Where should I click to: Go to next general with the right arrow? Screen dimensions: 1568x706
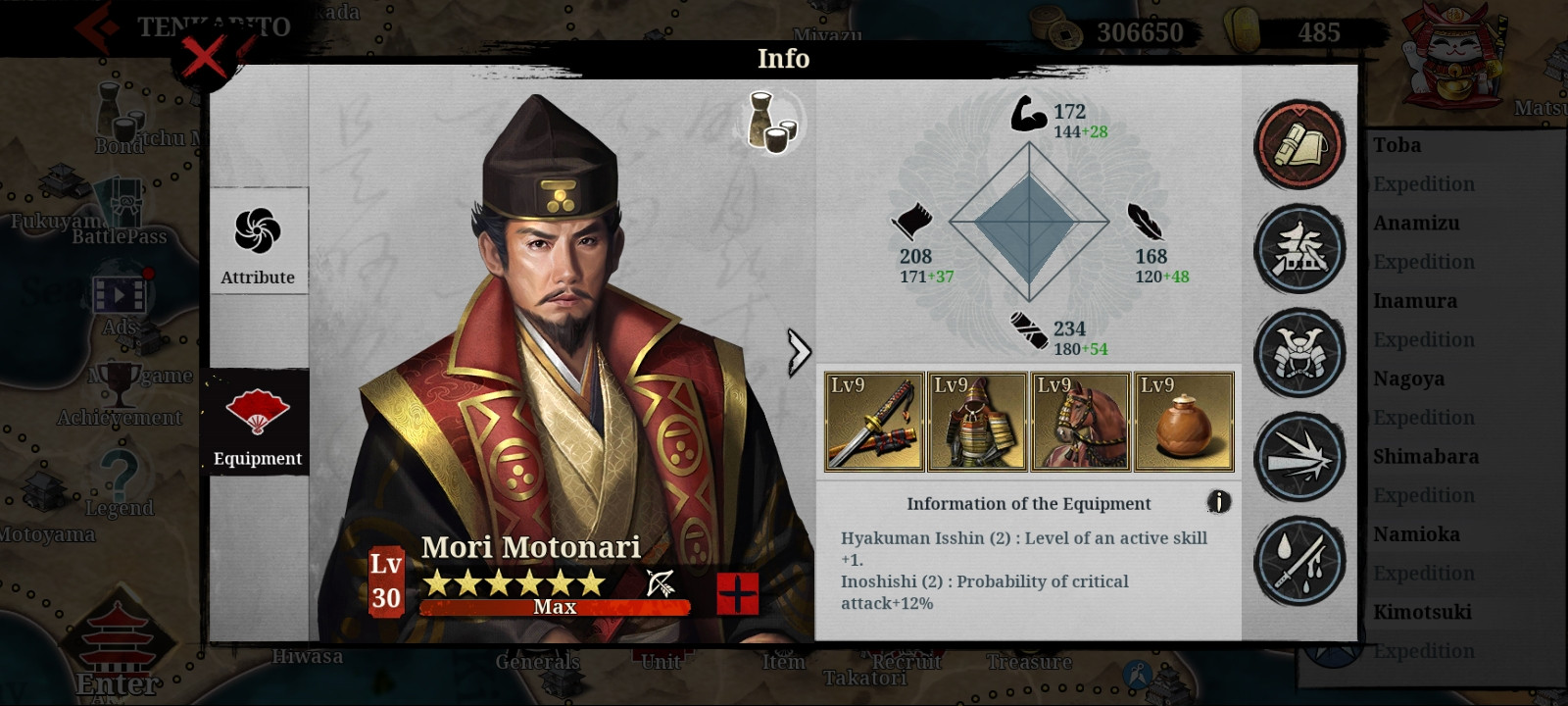pos(799,352)
